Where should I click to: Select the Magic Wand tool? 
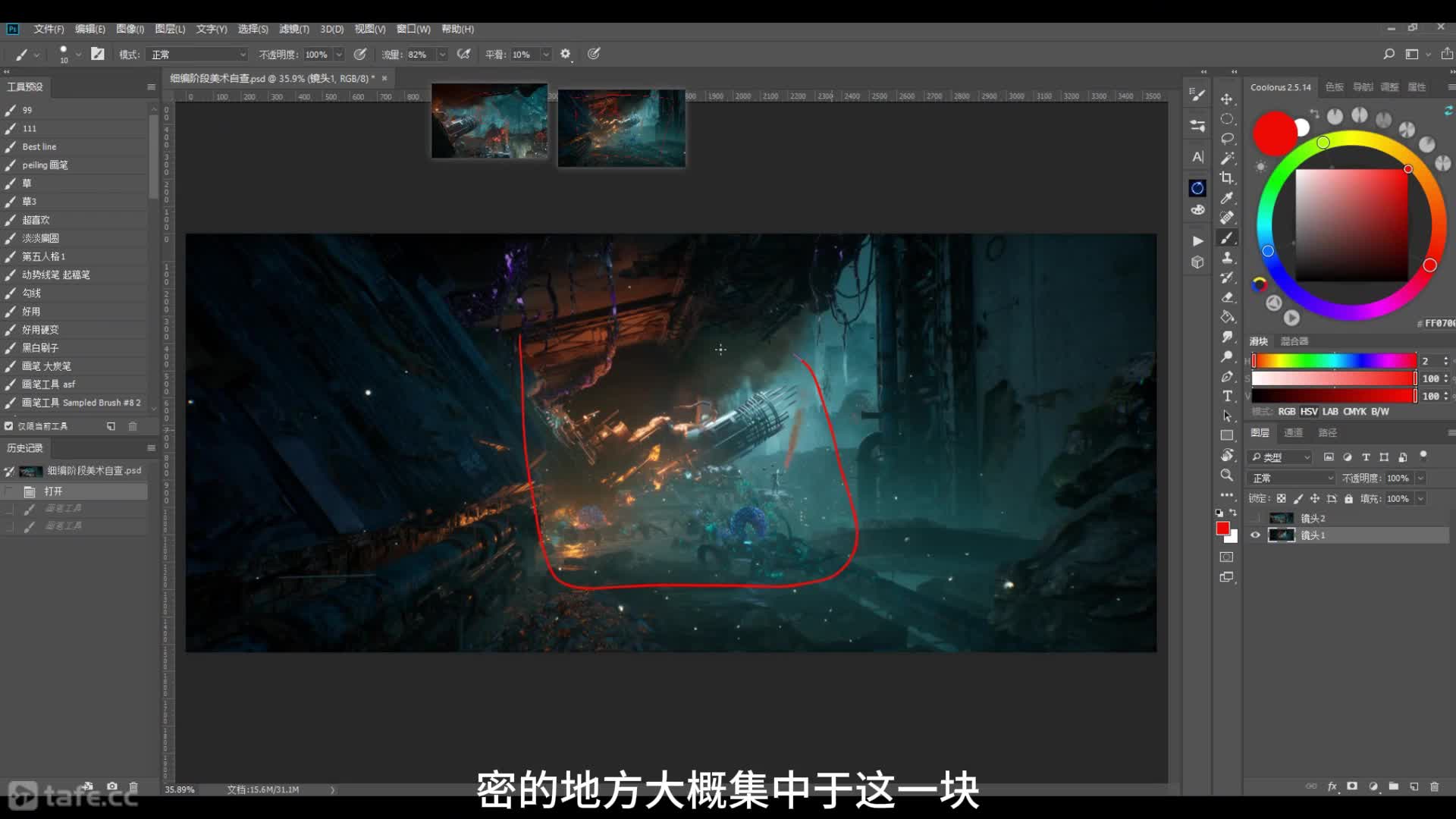1226,158
